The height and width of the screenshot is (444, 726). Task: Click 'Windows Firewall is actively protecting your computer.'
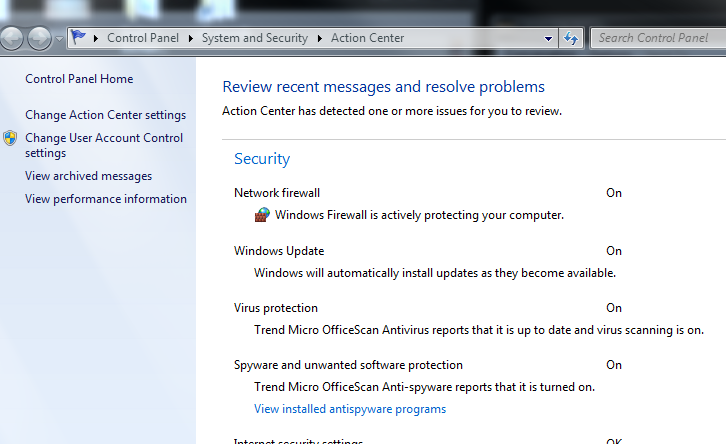point(419,215)
